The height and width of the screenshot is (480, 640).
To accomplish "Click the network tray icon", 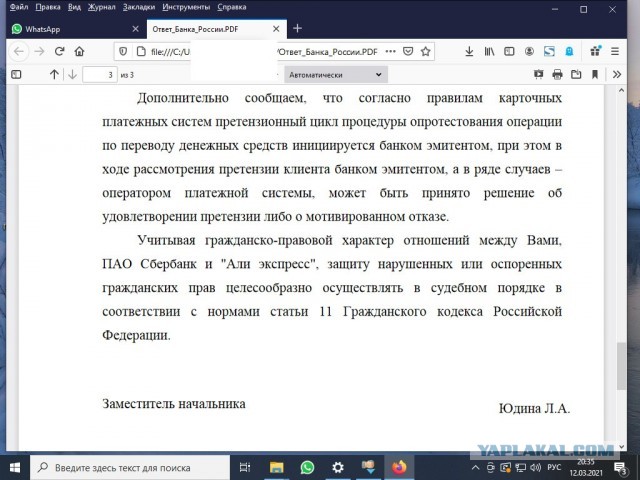I will (520, 468).
